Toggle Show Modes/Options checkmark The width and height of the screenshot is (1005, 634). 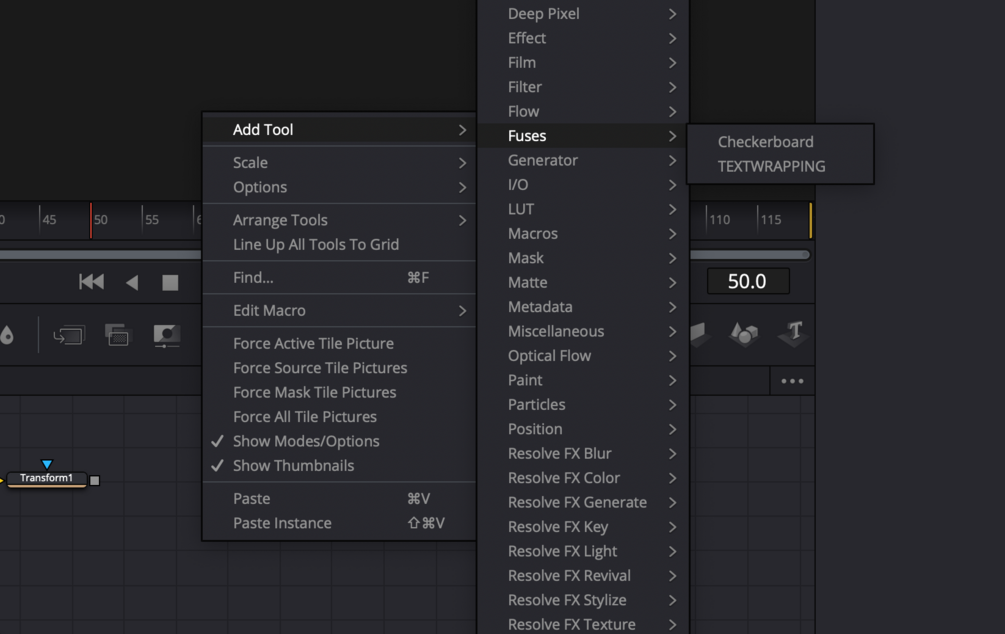coord(306,441)
